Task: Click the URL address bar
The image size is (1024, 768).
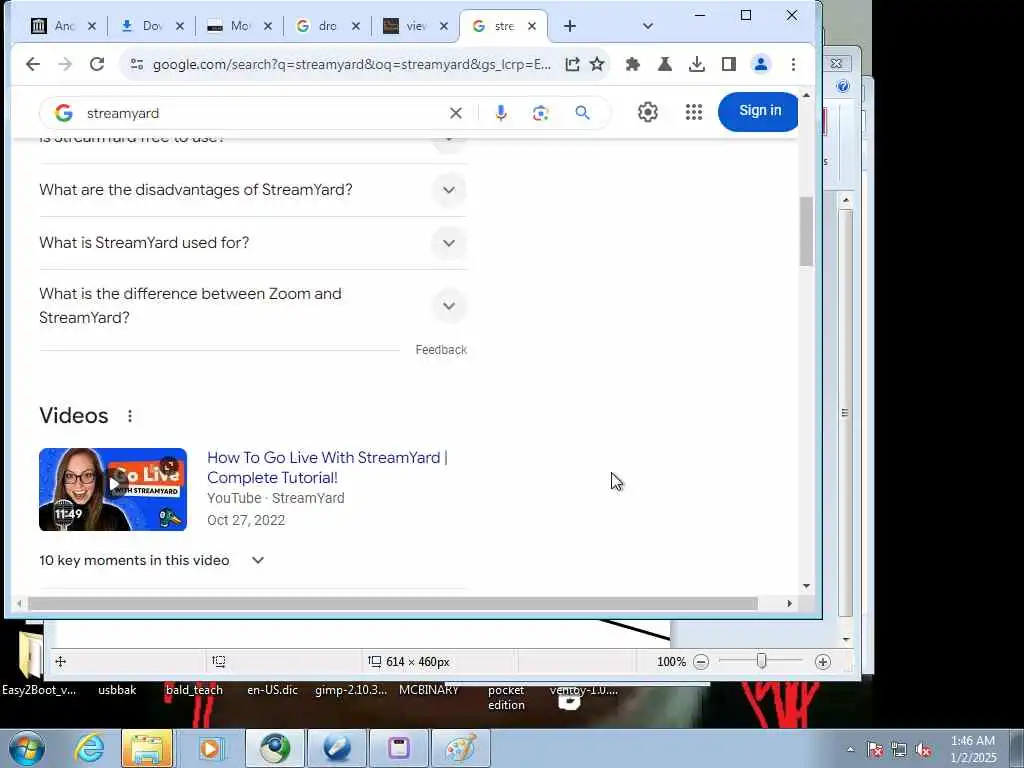Action: coord(351,64)
